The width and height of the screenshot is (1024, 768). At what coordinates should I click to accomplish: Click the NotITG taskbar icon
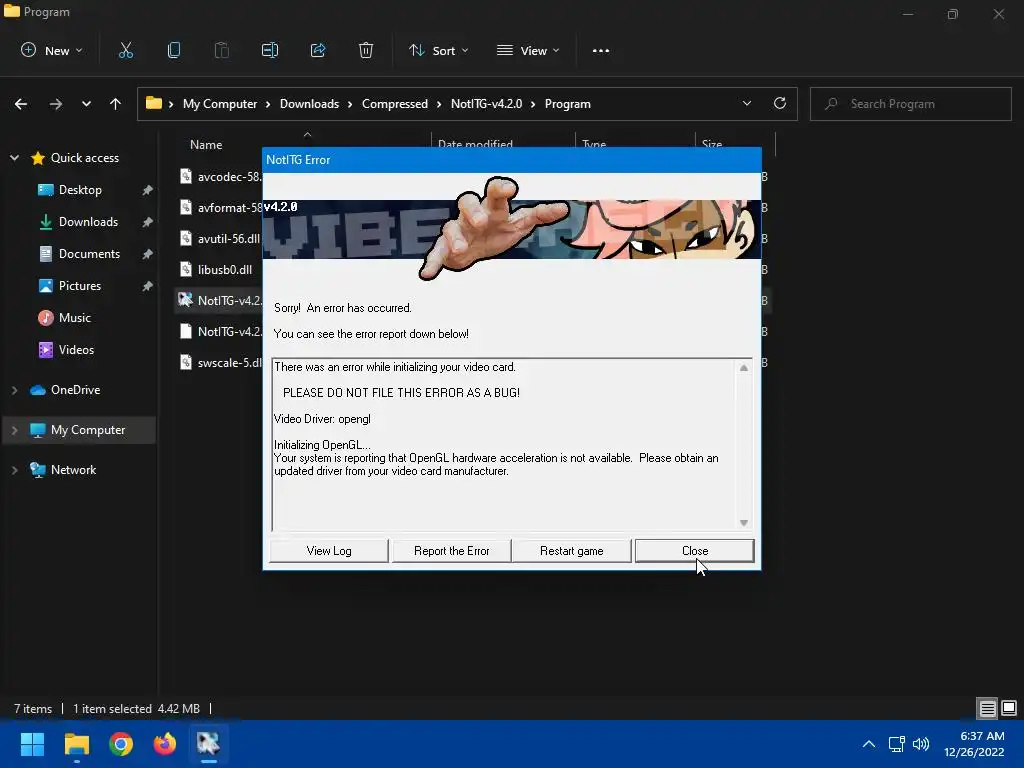tap(208, 744)
